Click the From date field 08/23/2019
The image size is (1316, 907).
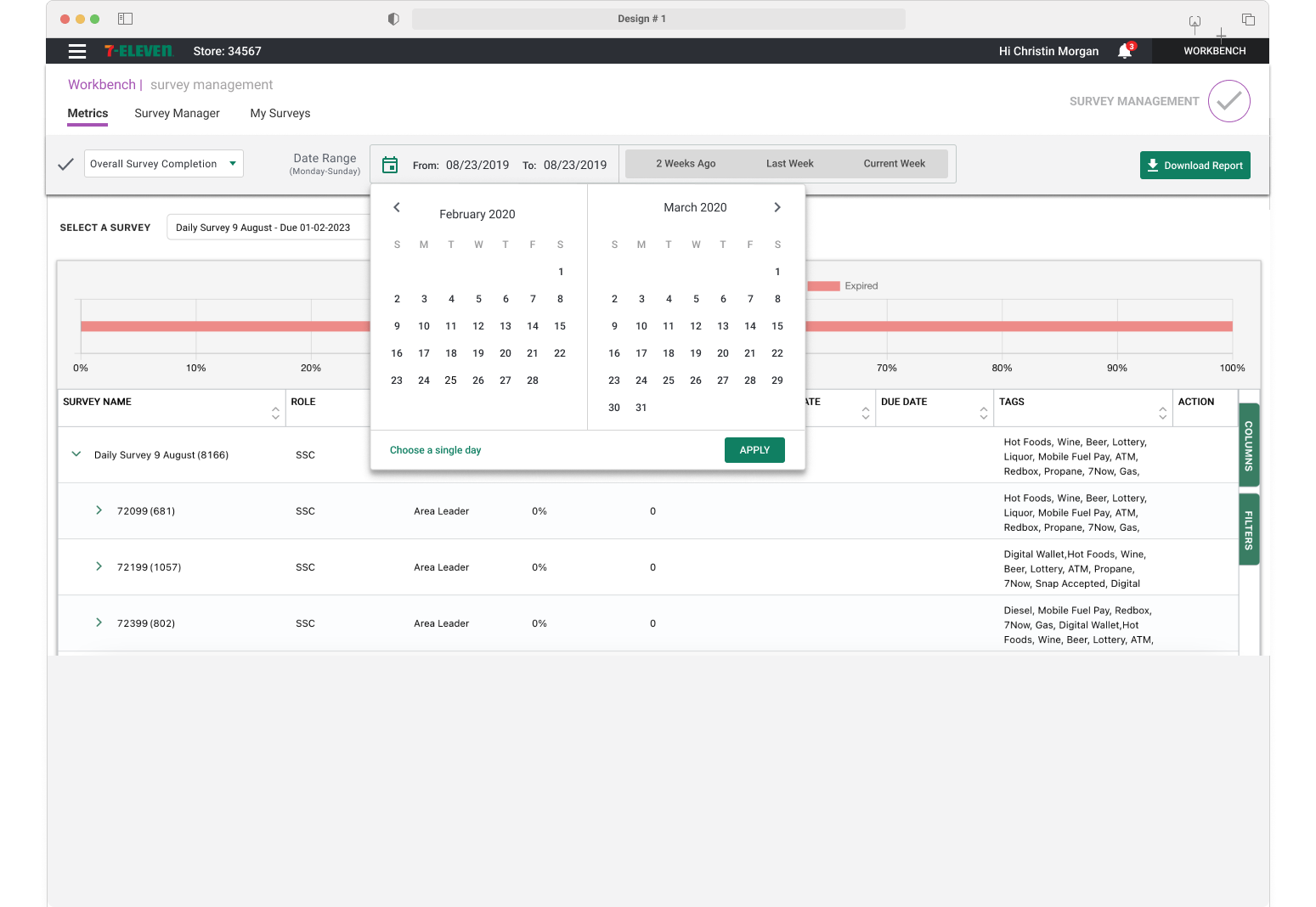(x=477, y=166)
